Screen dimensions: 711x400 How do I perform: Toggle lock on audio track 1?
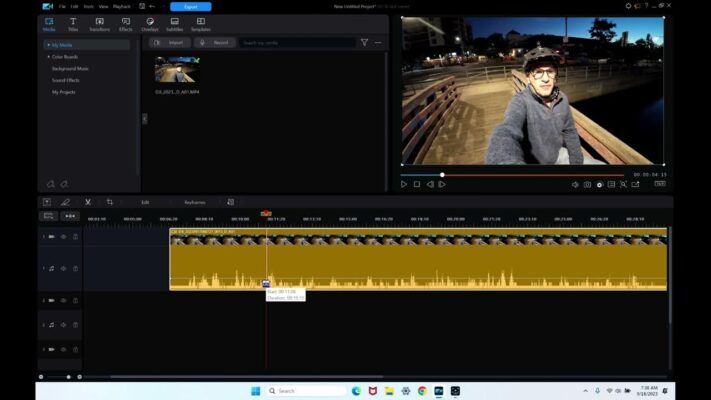click(x=75, y=268)
